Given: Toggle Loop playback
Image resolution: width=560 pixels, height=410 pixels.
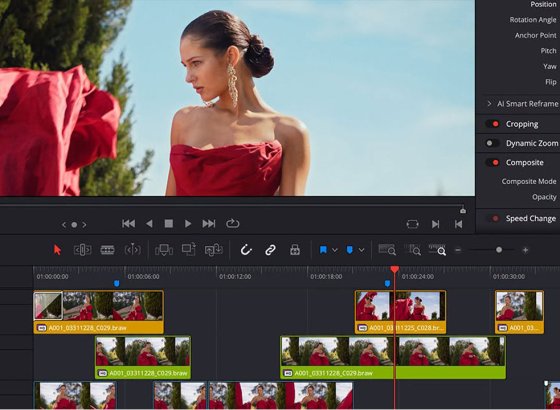Looking at the screenshot, I should [x=232, y=224].
